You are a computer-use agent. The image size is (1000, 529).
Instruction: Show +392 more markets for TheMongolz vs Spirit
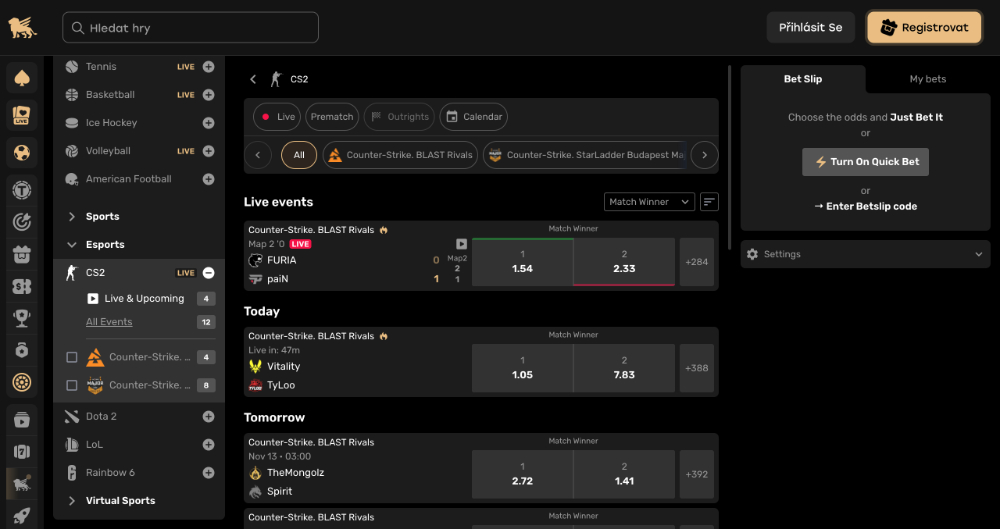coord(696,474)
